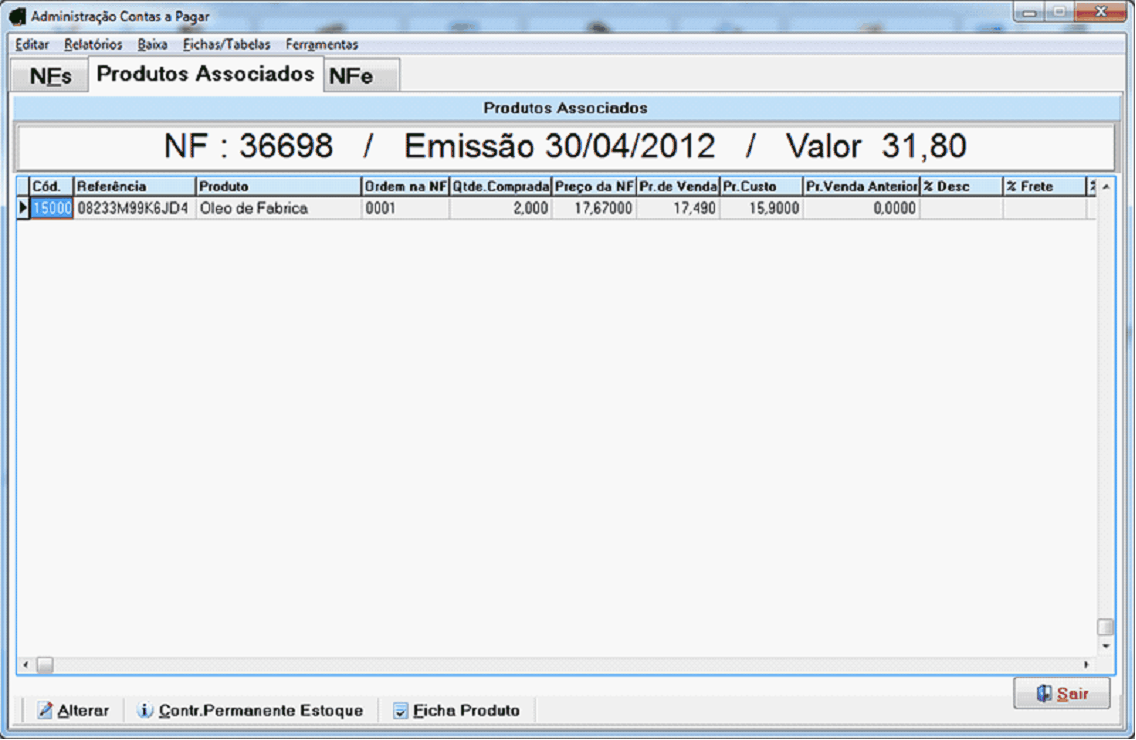Image resolution: width=1136 pixels, height=740 pixels.
Task: Click the Cód. cell with value 15000
Action: 52,208
